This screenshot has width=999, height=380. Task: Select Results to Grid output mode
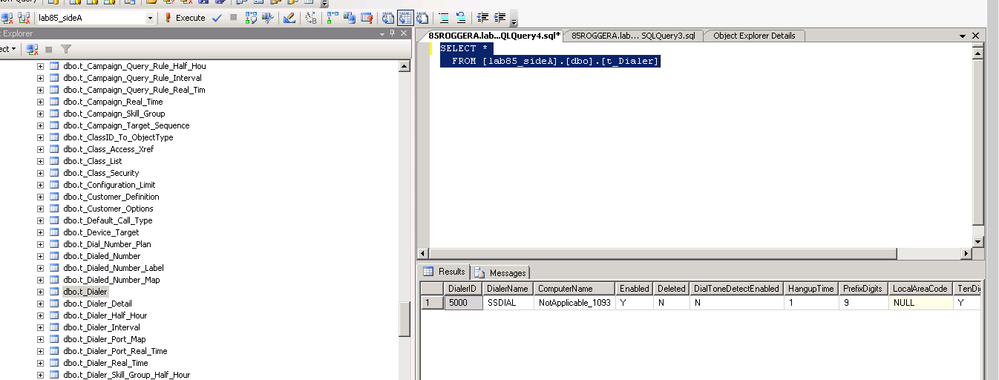point(405,18)
